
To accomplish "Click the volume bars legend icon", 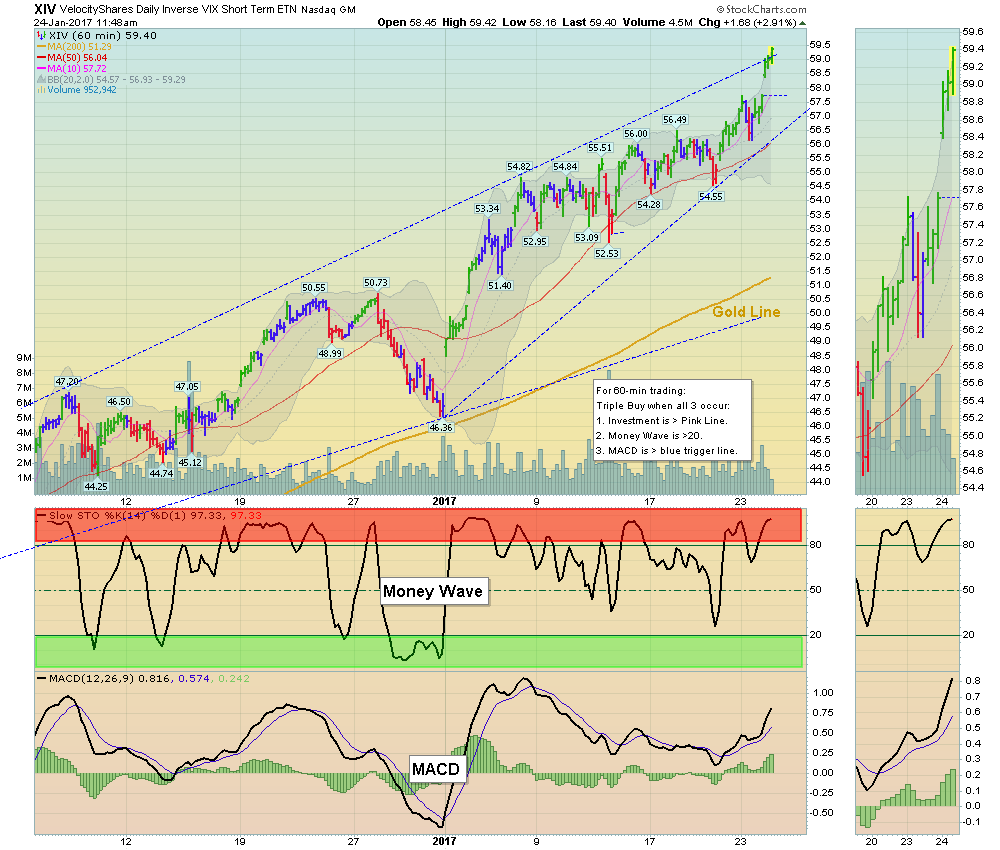I will (x=41, y=90).
